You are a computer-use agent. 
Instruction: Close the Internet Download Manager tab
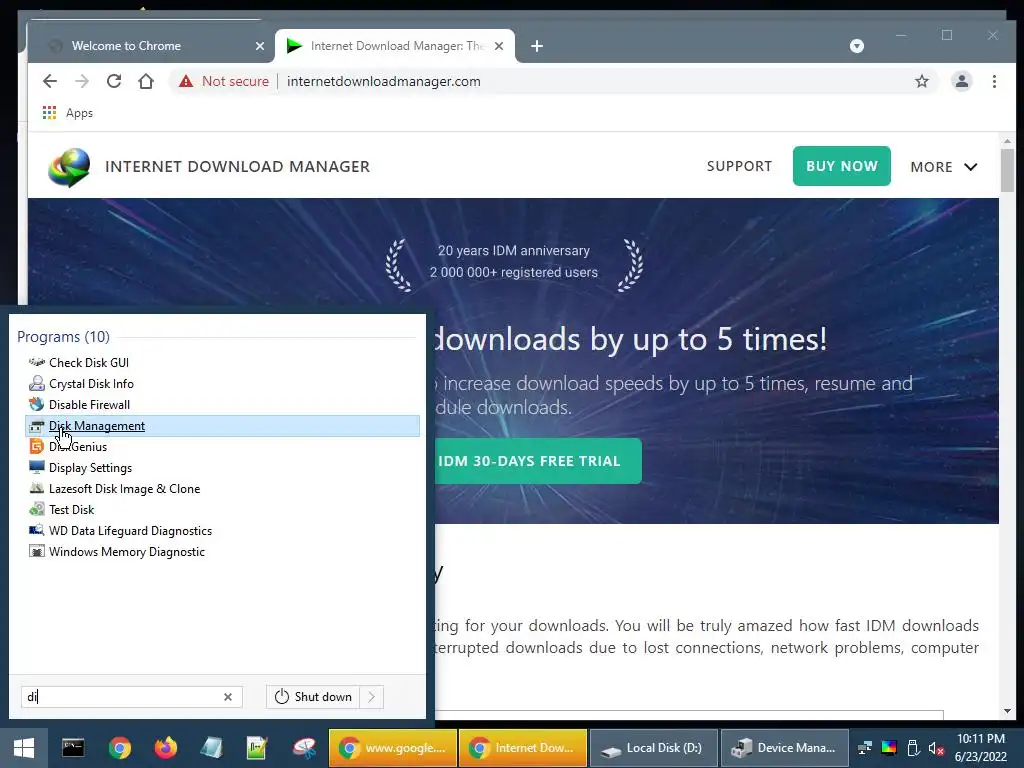pyautogui.click(x=499, y=46)
